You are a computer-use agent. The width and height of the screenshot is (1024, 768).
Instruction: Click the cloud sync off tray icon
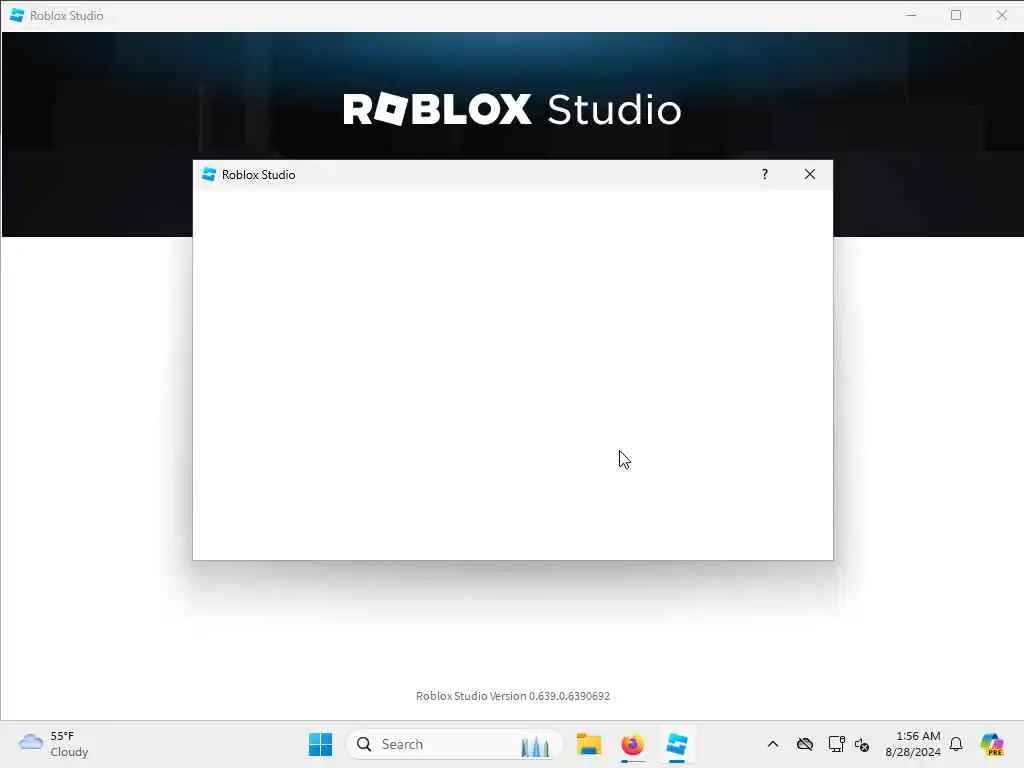(805, 744)
